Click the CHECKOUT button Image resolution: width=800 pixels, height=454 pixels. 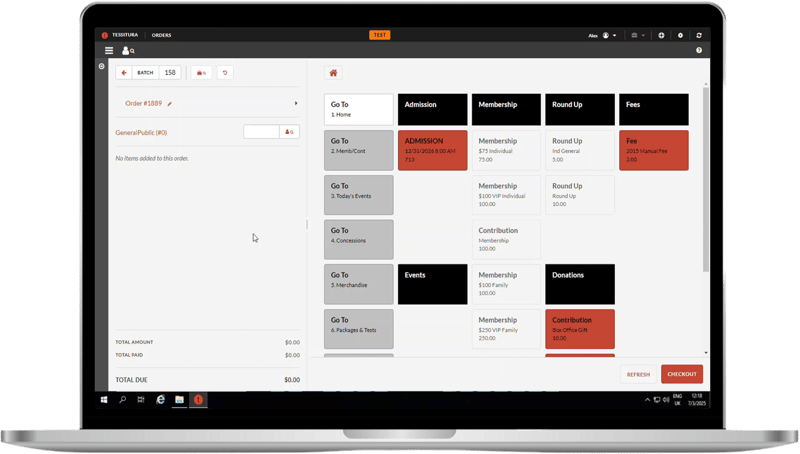tap(682, 374)
